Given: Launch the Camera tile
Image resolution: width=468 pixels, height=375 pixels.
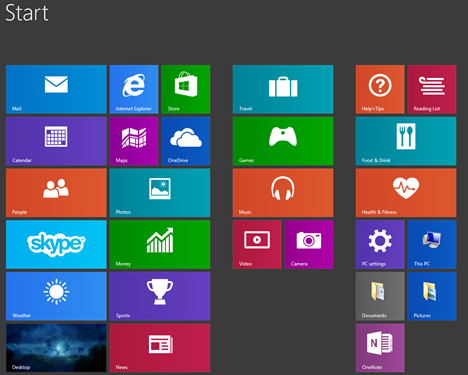Looking at the screenshot, I should coord(309,244).
